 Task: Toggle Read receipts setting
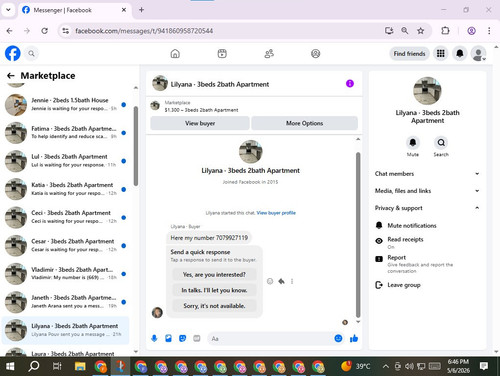pyautogui.click(x=427, y=243)
